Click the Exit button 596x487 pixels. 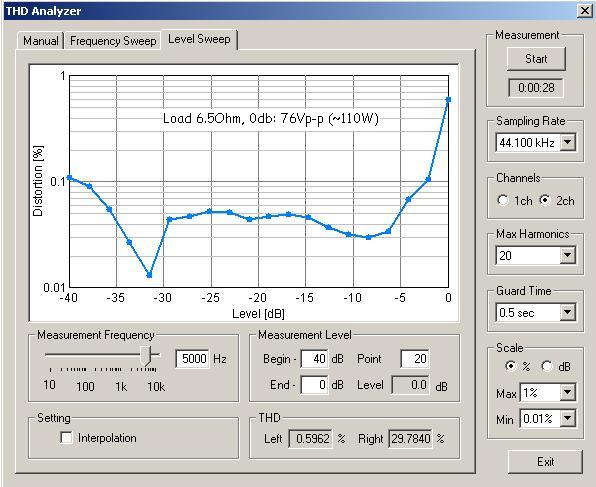coord(545,462)
